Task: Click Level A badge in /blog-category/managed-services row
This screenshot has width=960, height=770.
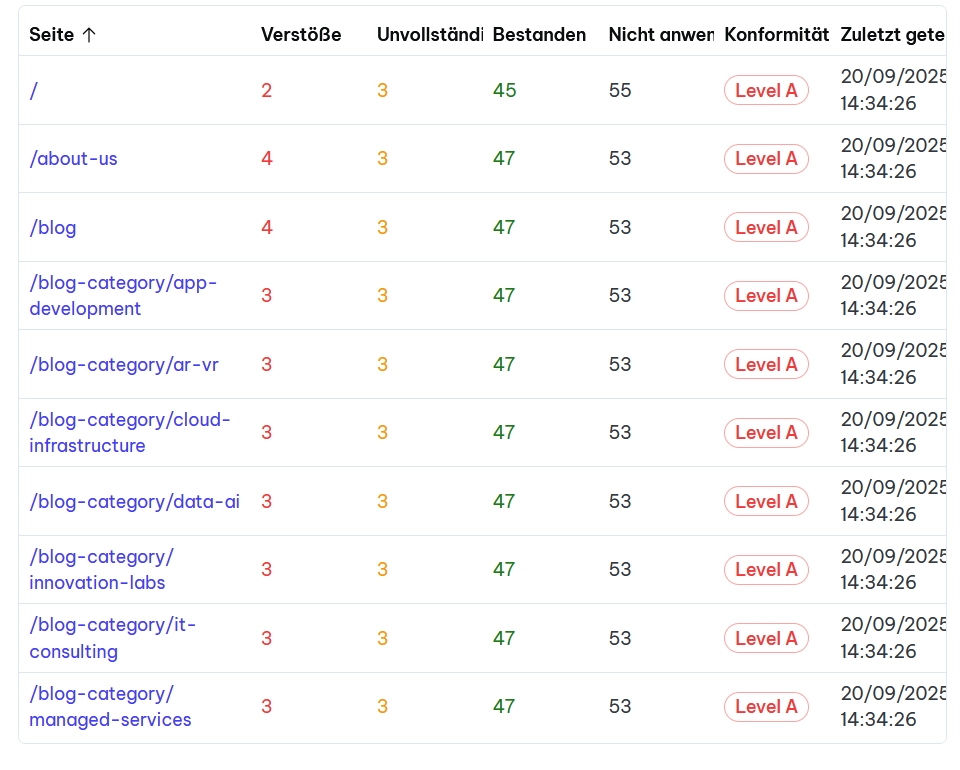Action: pos(766,707)
